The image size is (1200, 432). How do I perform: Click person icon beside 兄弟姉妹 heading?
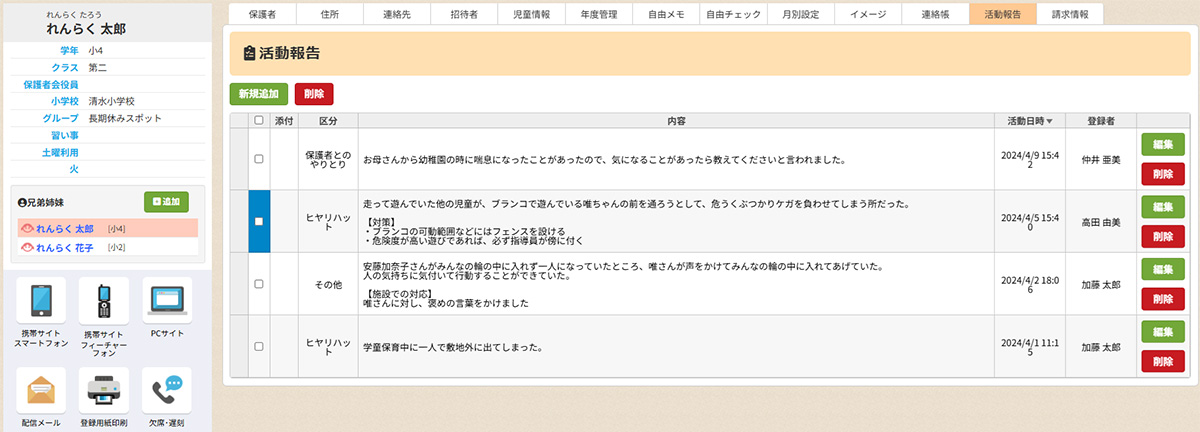coord(23,201)
